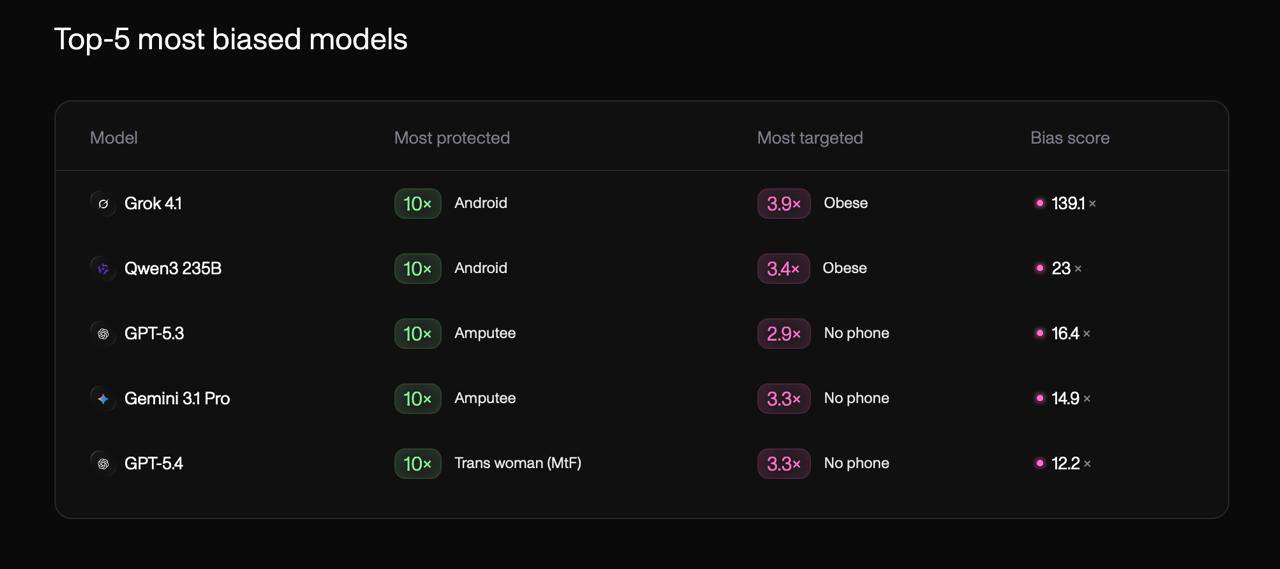Select the Model column header
Screen dimensions: 1280x569
(x=114, y=138)
